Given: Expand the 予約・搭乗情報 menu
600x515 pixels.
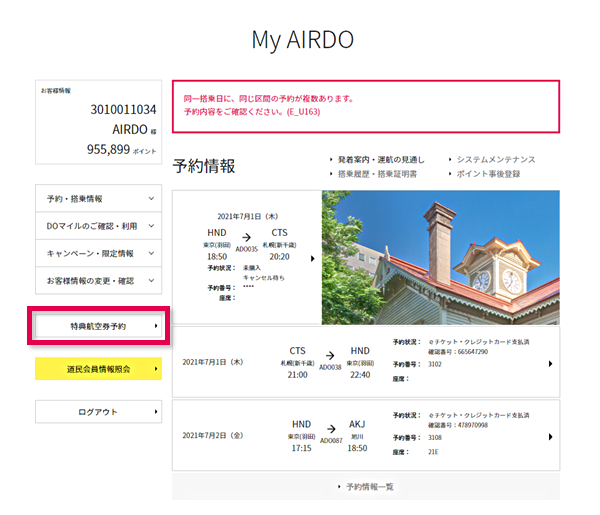Looking at the screenshot, I should (x=98, y=198).
